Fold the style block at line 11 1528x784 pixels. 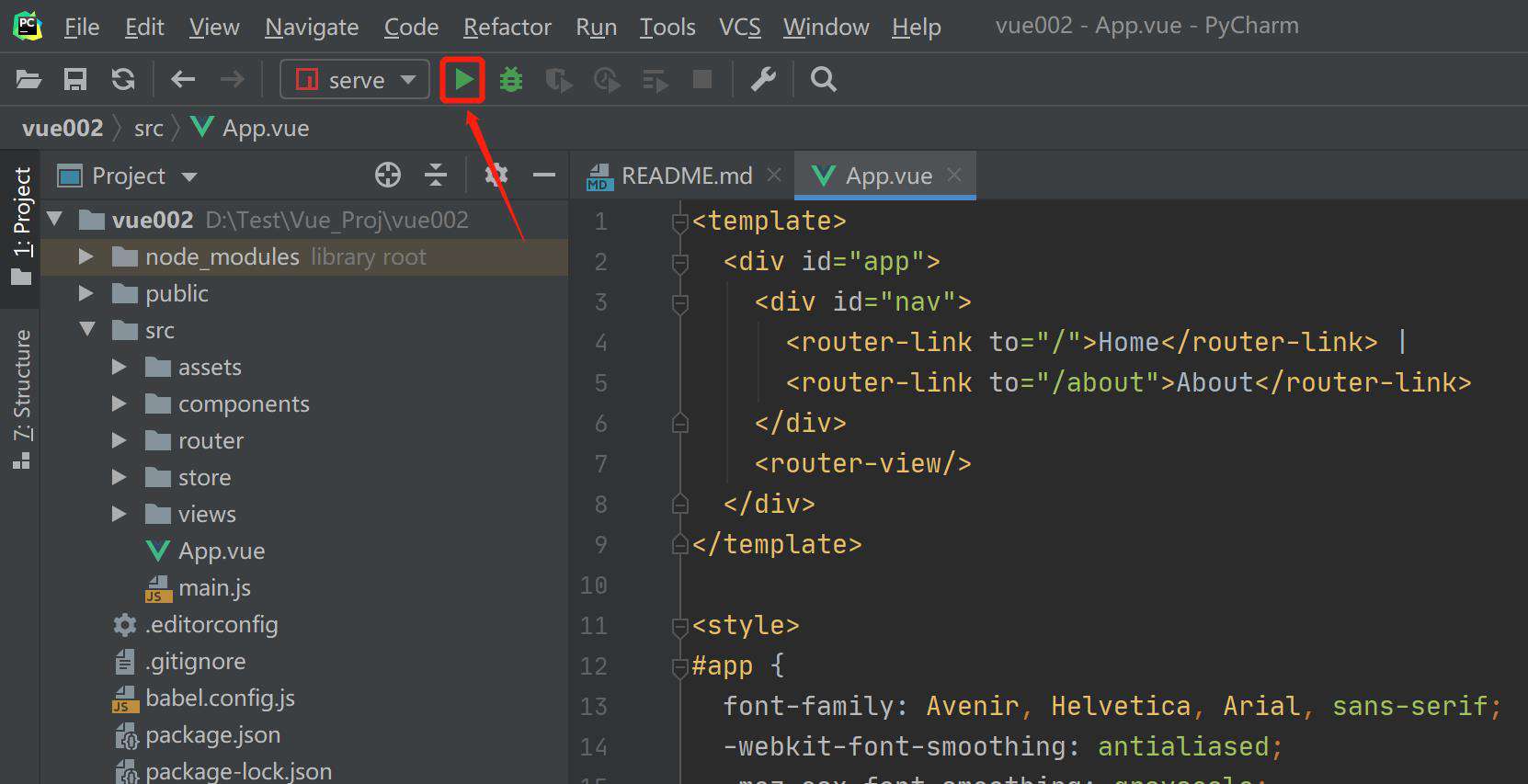tap(680, 627)
